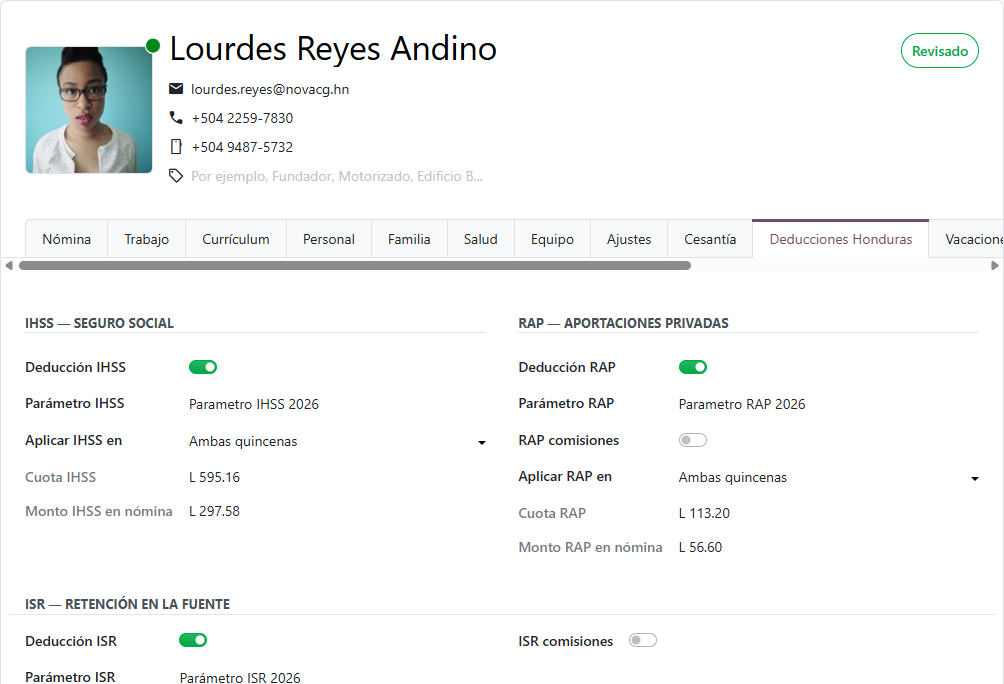The width and height of the screenshot is (1004, 684).
Task: Open the Aplicar IHSS en dropdown
Action: [x=337, y=441]
